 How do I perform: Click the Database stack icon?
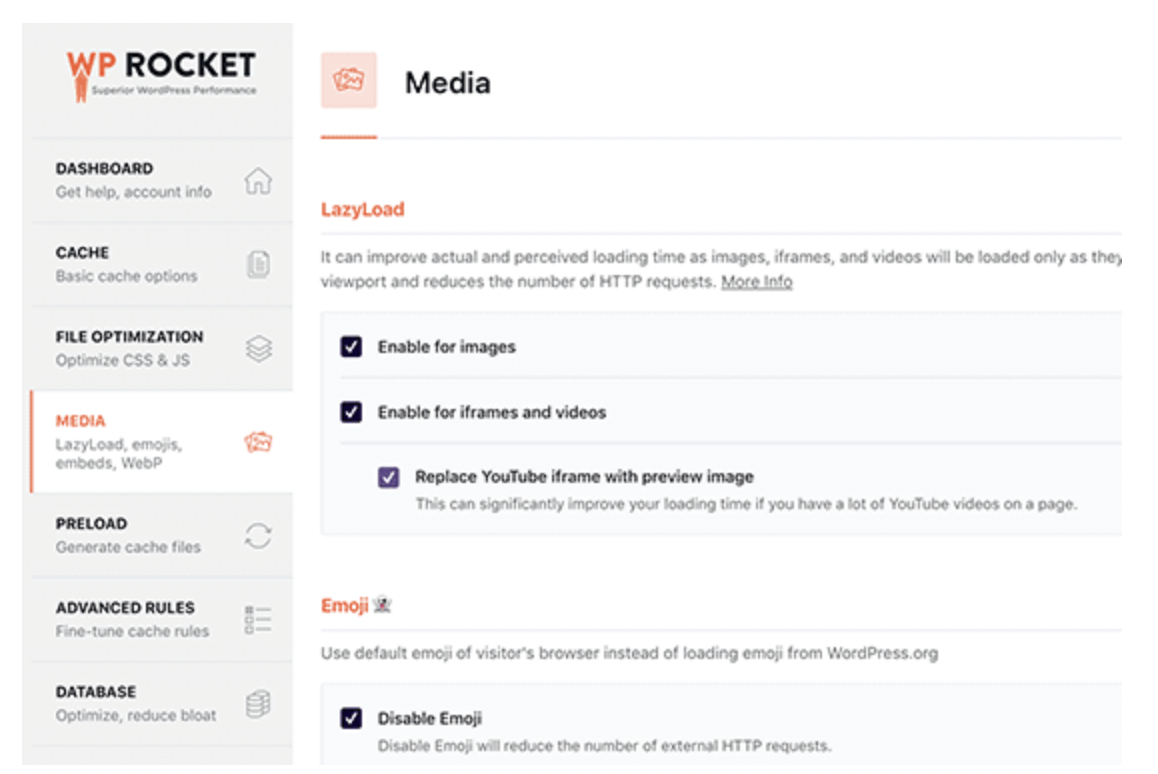pos(258,704)
